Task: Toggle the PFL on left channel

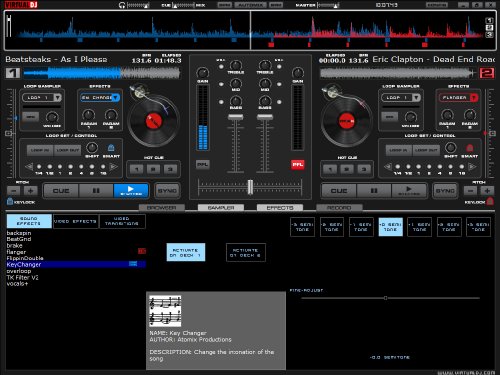Action: 203,164
